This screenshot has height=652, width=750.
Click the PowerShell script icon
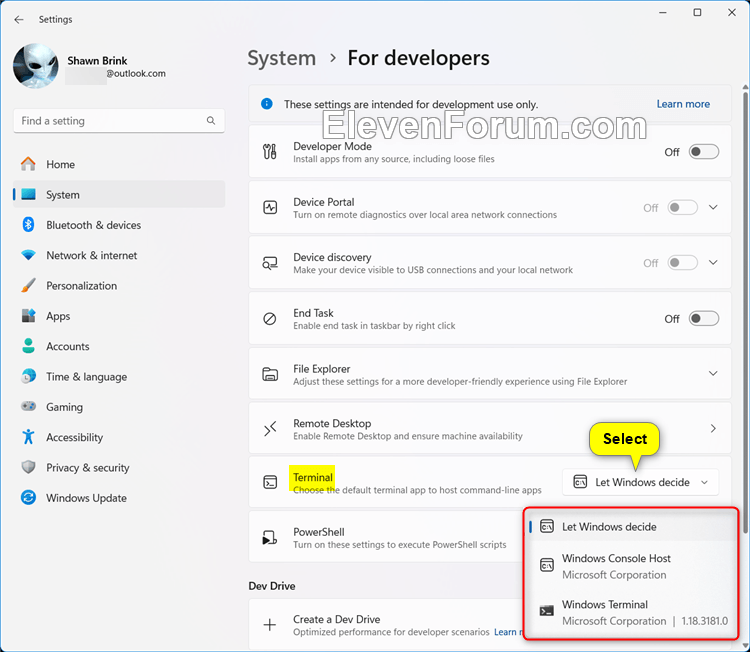270,538
